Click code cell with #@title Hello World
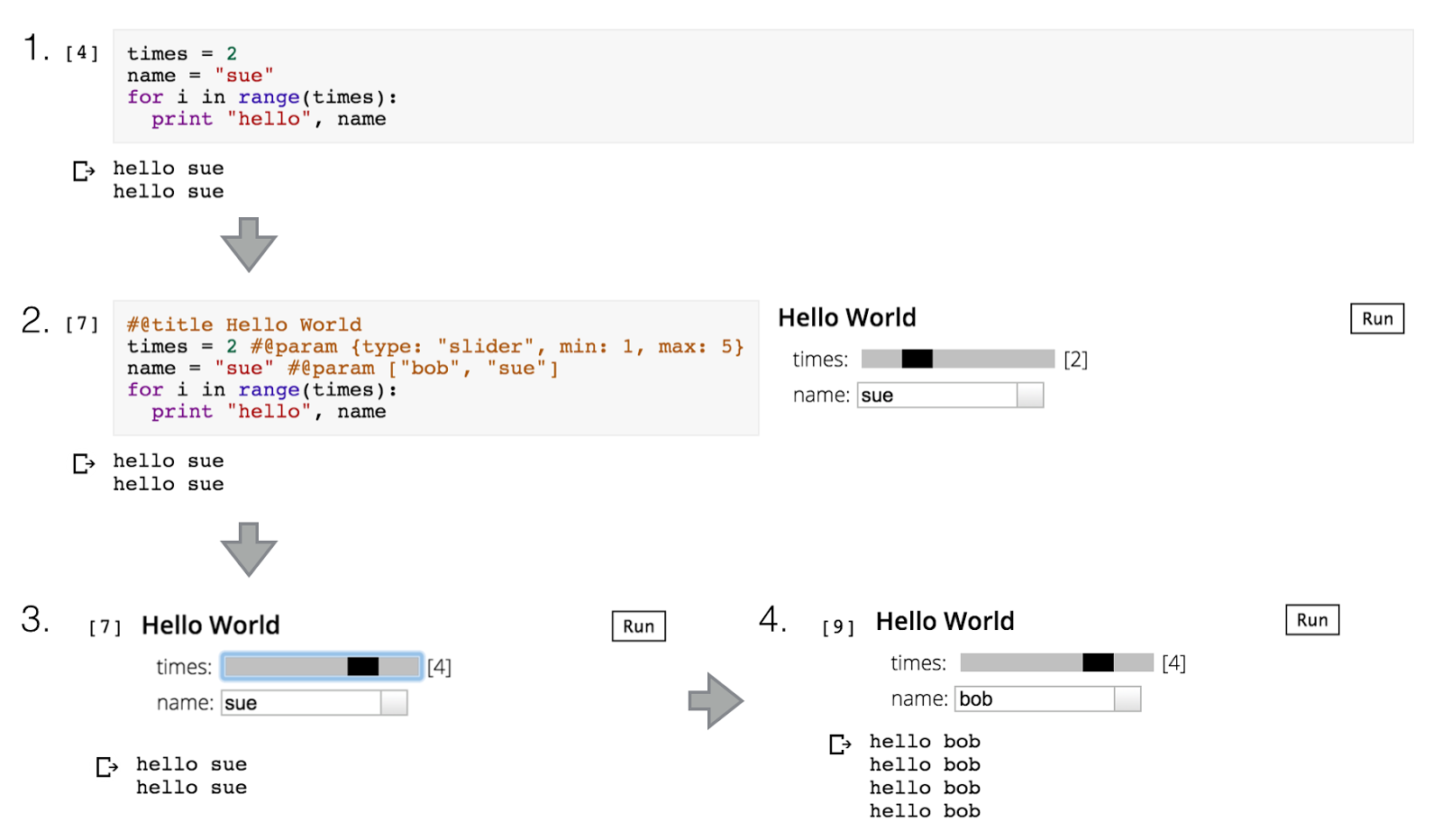This screenshot has width=1442, height=840. [x=435, y=368]
